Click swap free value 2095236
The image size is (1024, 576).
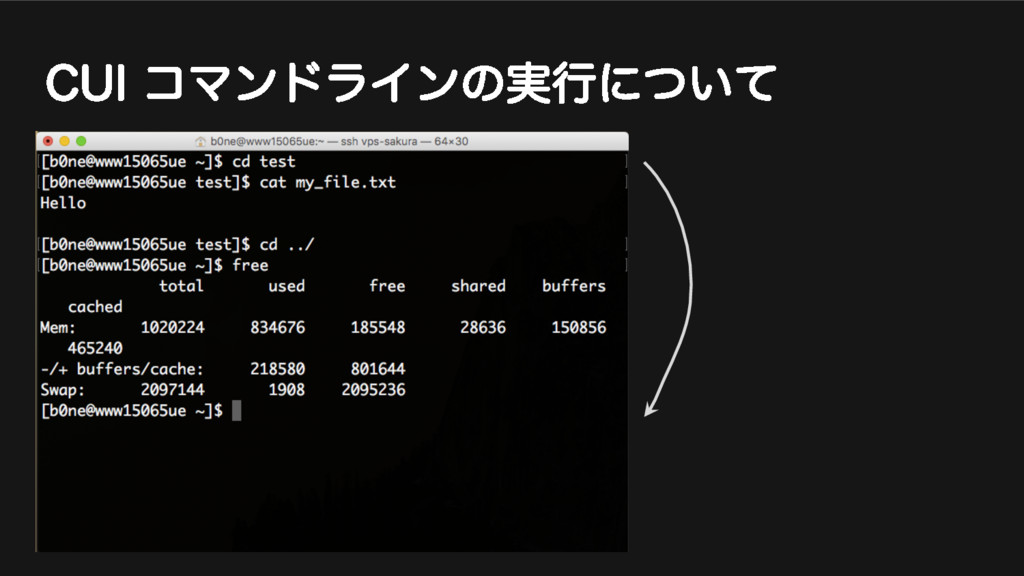[374, 390]
